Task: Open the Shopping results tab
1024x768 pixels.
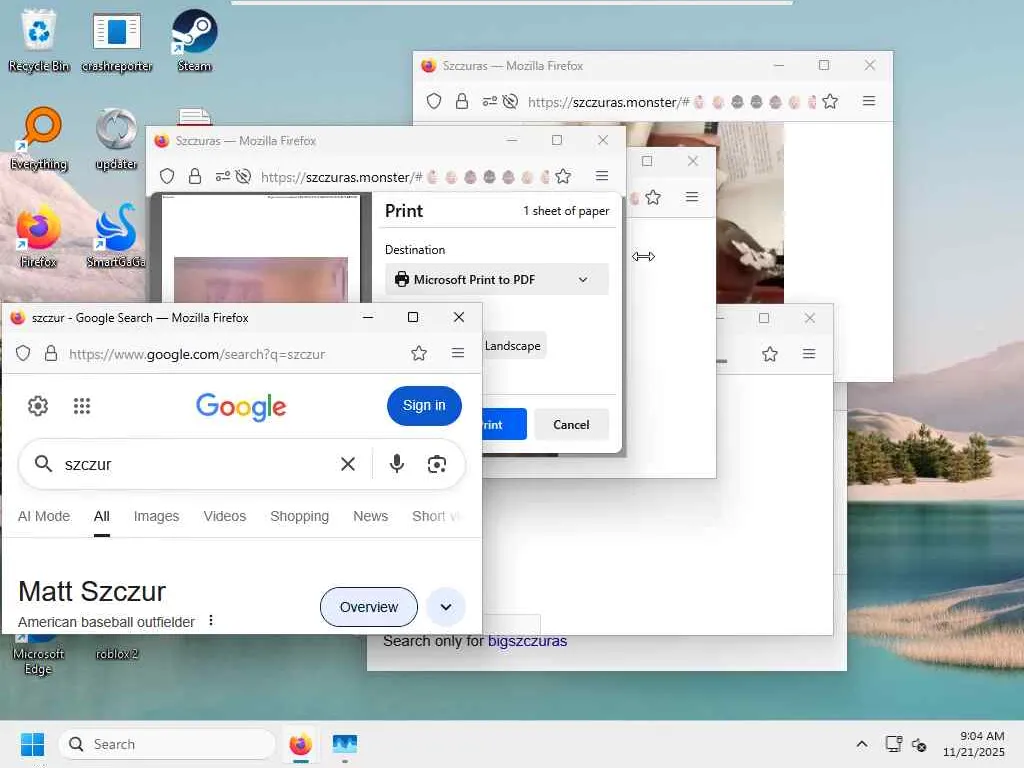Action: pos(300,516)
